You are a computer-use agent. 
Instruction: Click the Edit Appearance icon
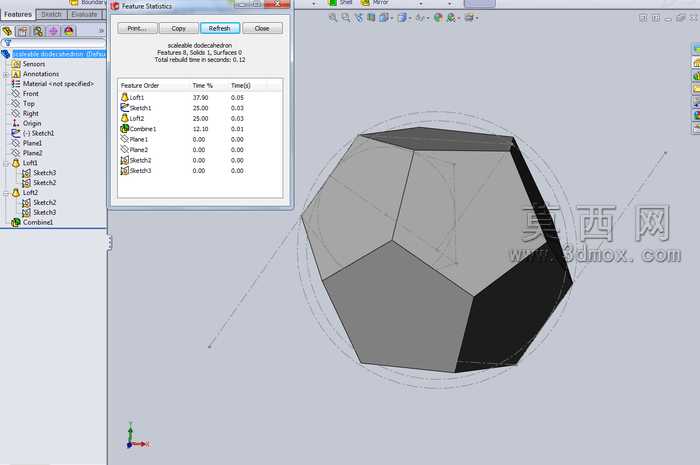[x=438, y=17]
